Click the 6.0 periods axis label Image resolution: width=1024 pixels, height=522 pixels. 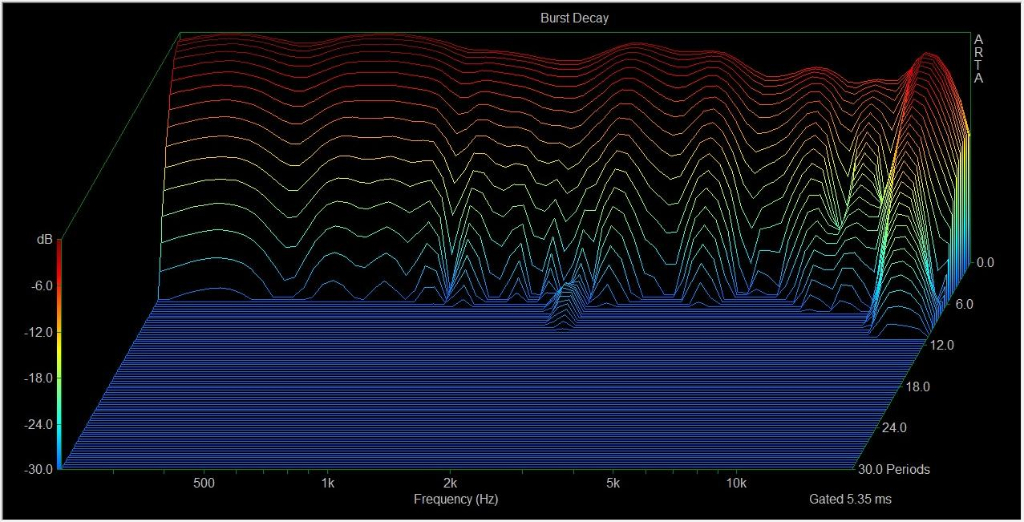tap(964, 304)
